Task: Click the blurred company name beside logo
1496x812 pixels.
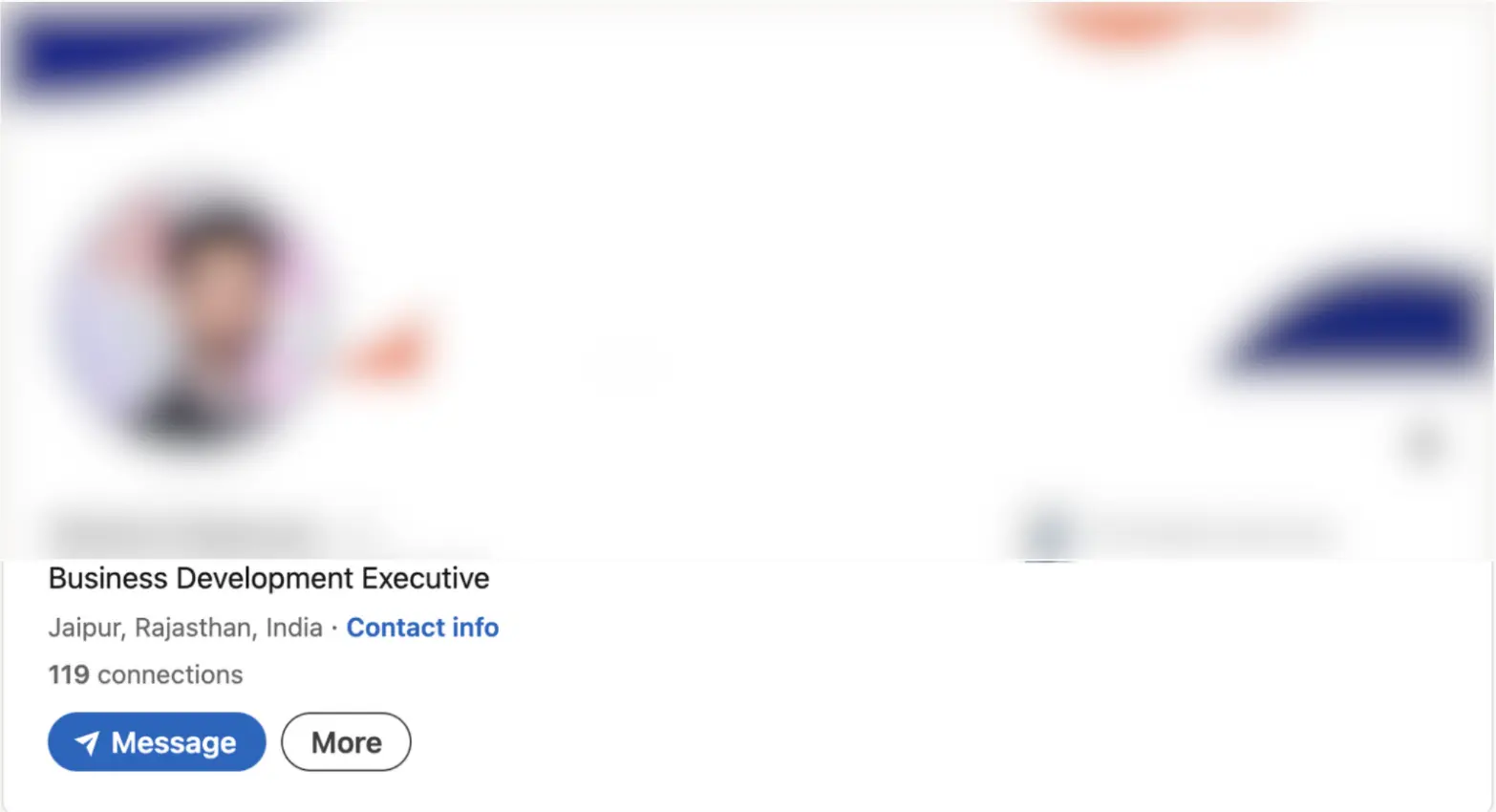Action: [x=1213, y=531]
